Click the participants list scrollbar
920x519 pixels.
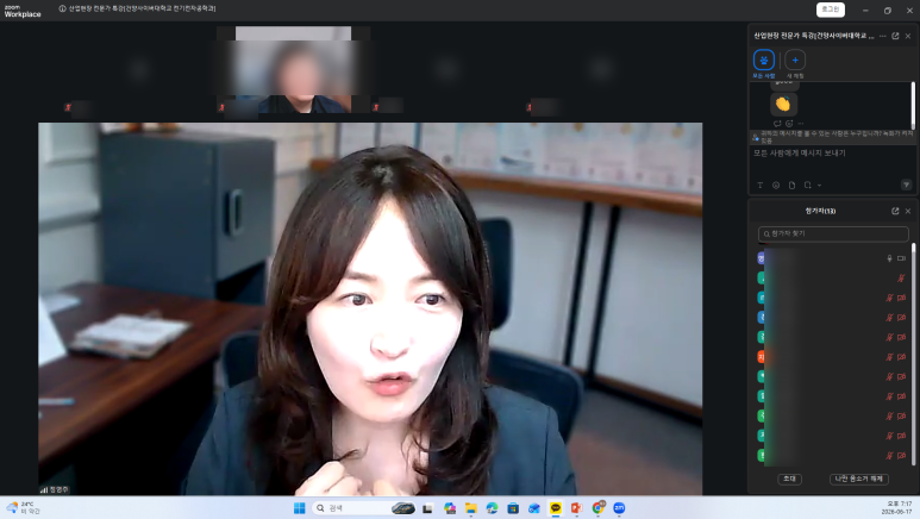pyautogui.click(x=914, y=355)
